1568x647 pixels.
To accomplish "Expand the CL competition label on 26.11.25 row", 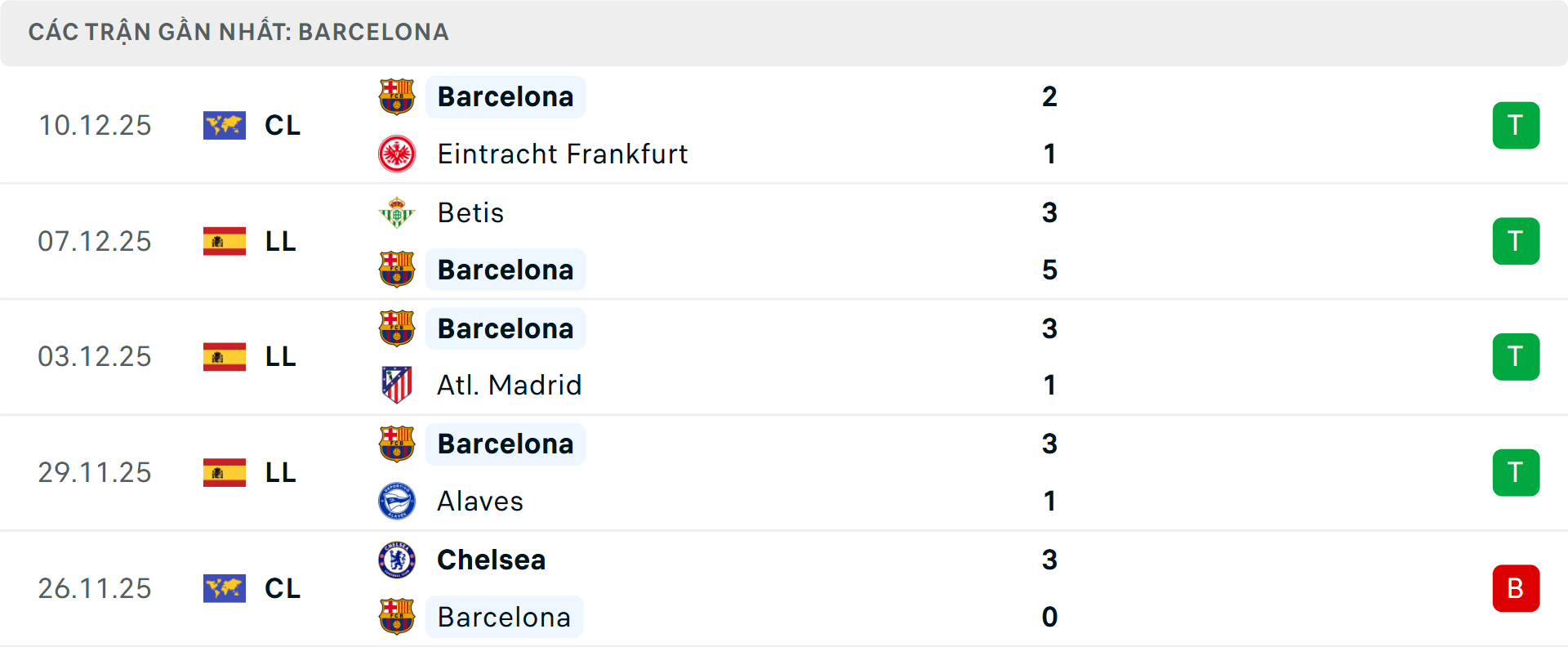I will pos(282,588).
